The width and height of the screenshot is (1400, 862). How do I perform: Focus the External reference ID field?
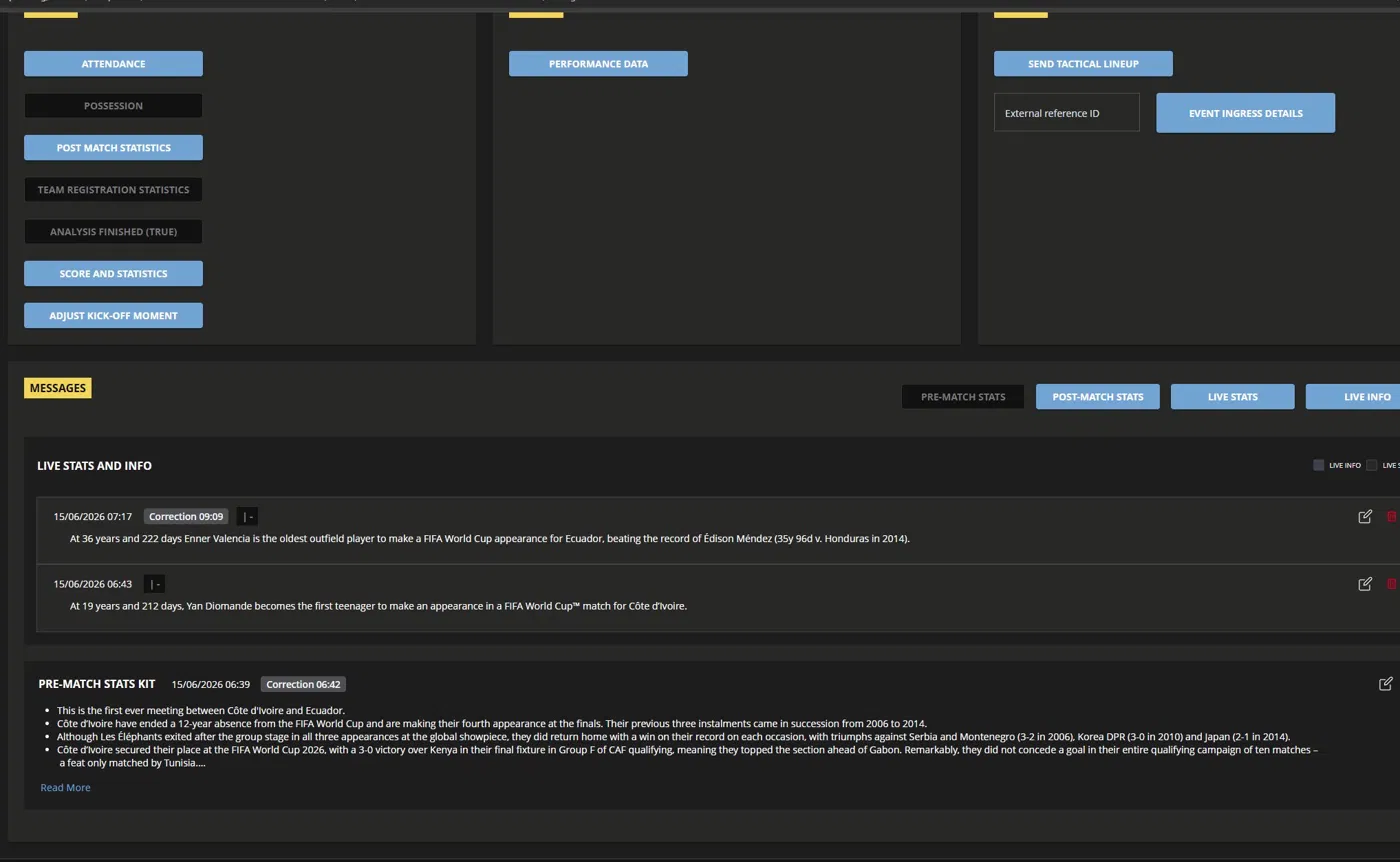coord(1066,113)
